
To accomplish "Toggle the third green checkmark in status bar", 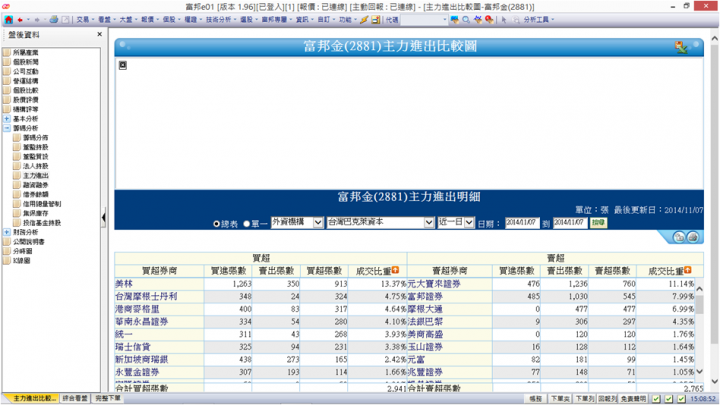I will (x=681, y=399).
